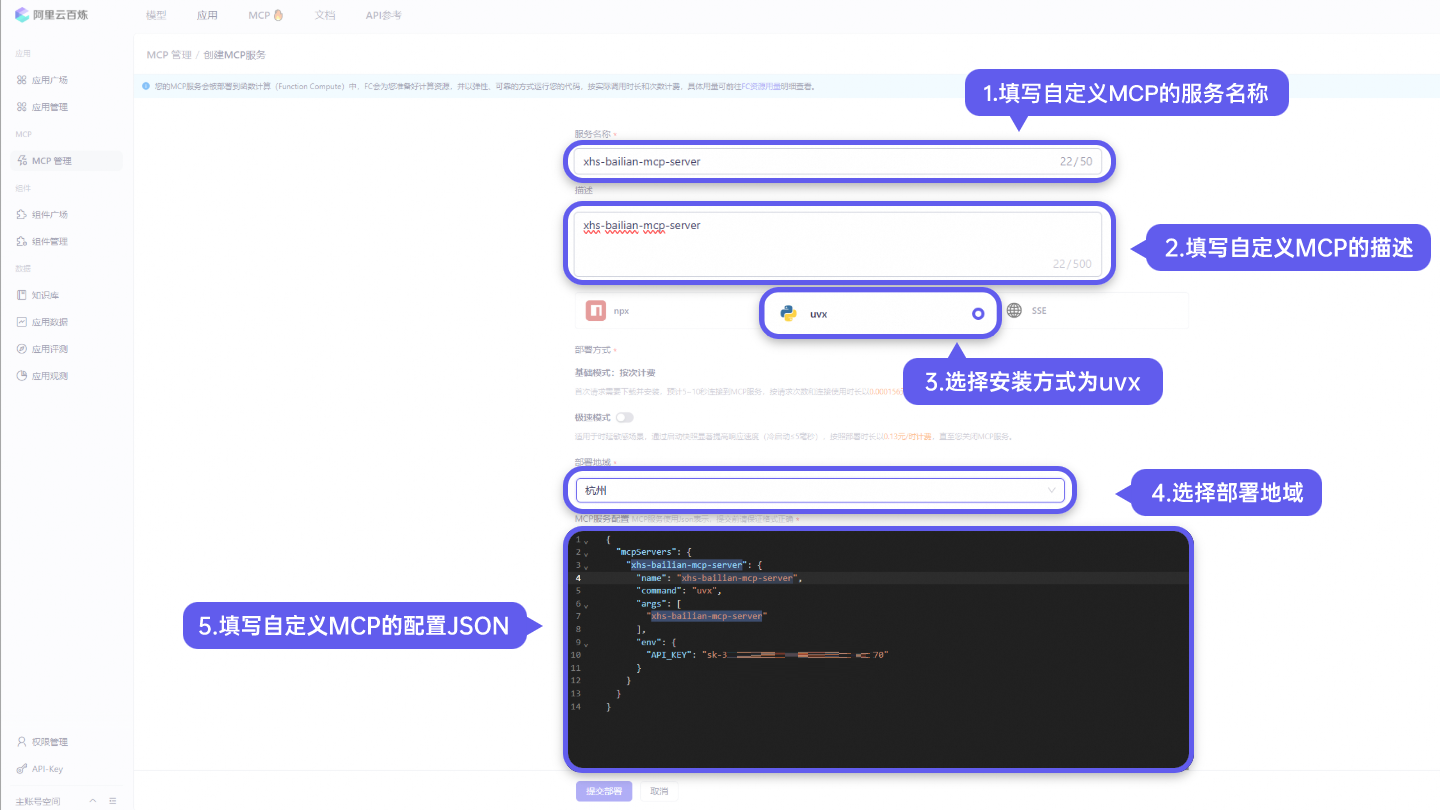The width and height of the screenshot is (1440, 810).
Task: Collapse the 主账号空间 section chevron
Action: [x=92, y=800]
